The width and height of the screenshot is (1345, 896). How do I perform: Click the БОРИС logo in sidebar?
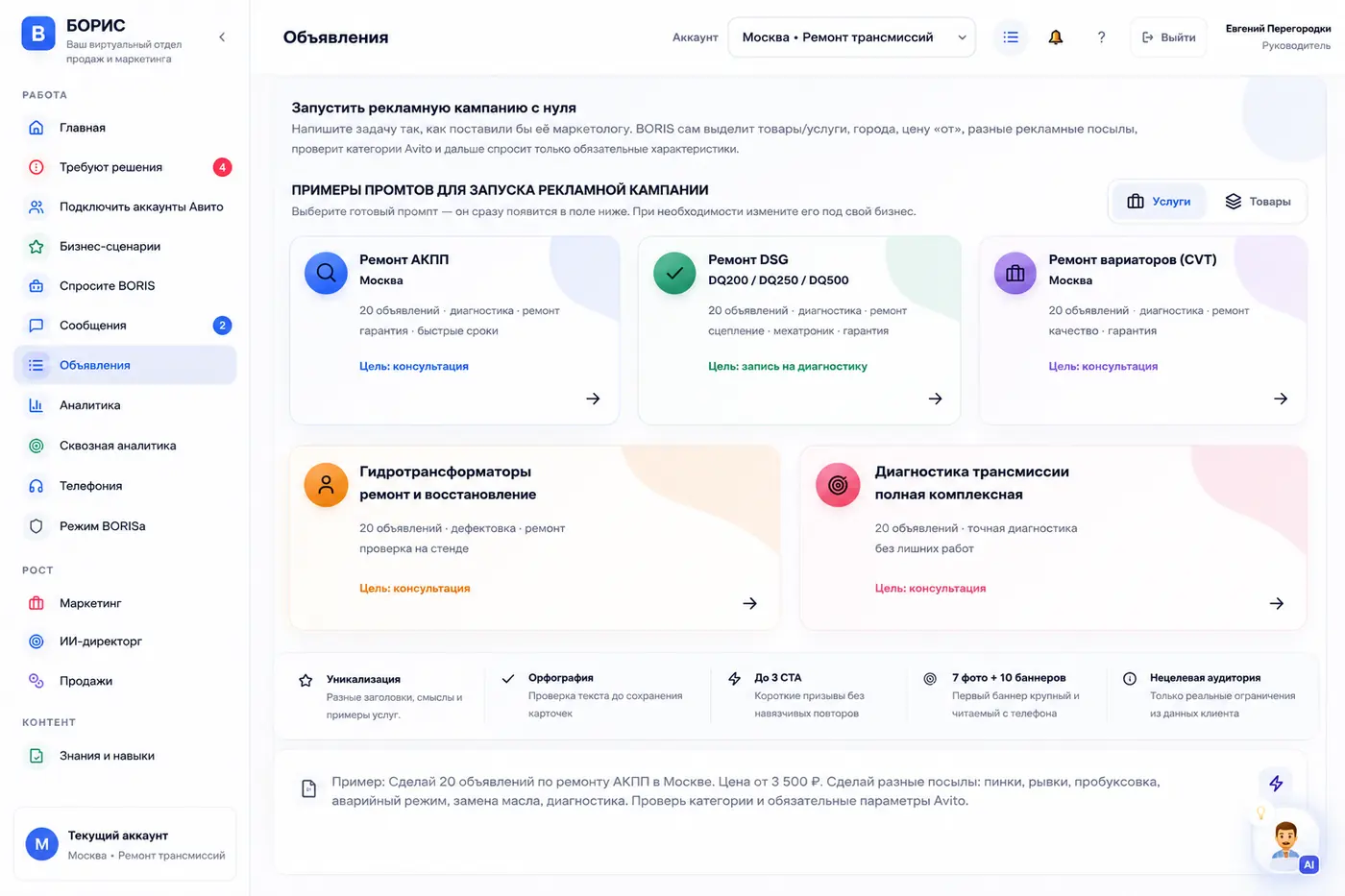[38, 34]
